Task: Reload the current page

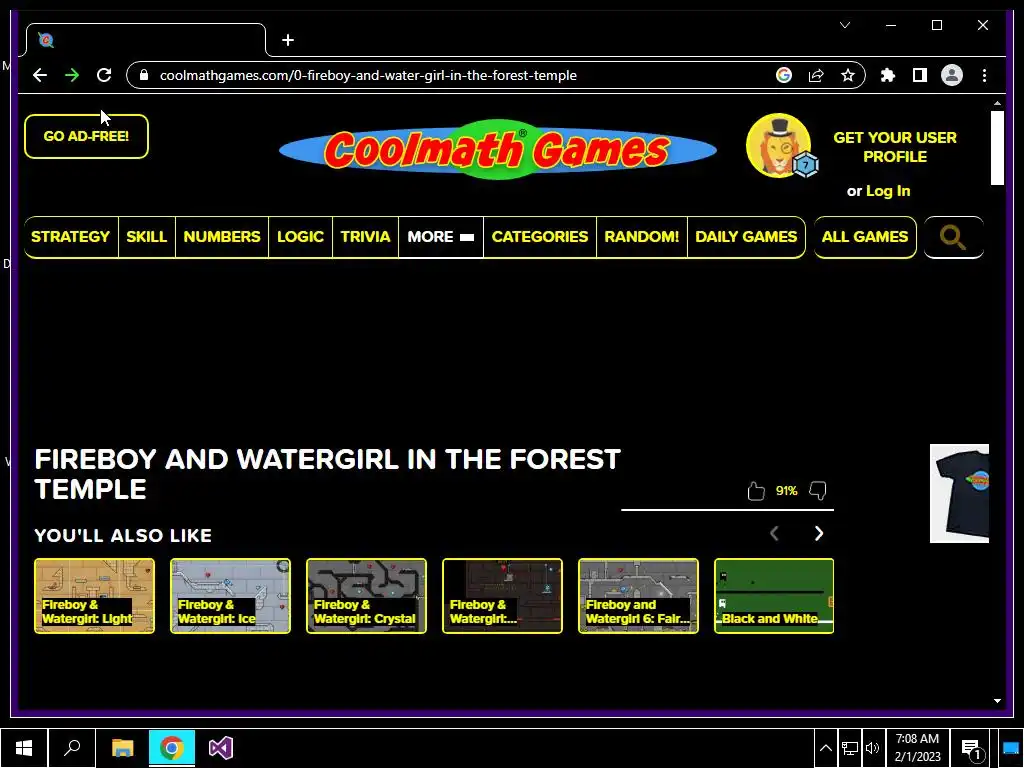Action: pos(104,75)
